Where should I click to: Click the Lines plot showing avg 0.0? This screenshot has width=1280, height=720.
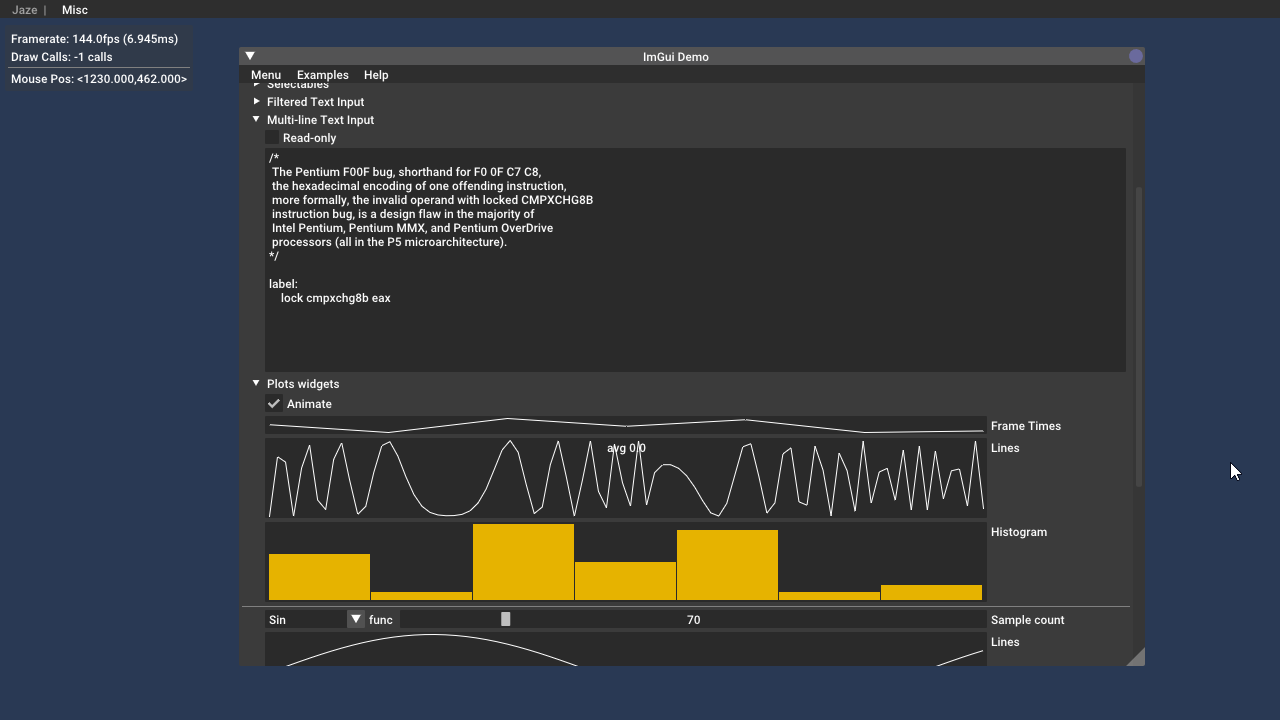(x=625, y=478)
